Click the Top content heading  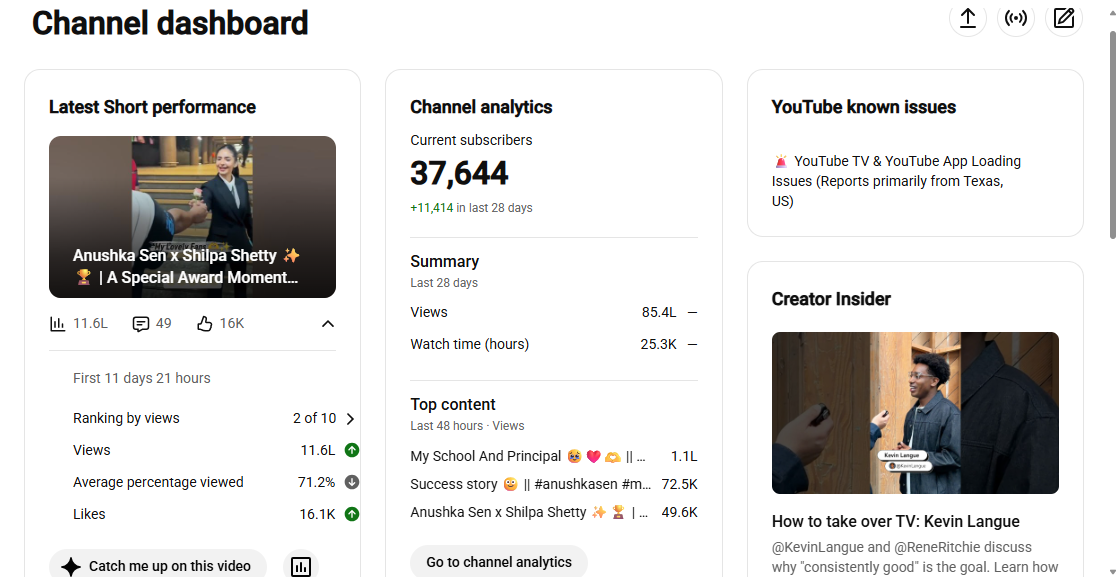coord(452,405)
